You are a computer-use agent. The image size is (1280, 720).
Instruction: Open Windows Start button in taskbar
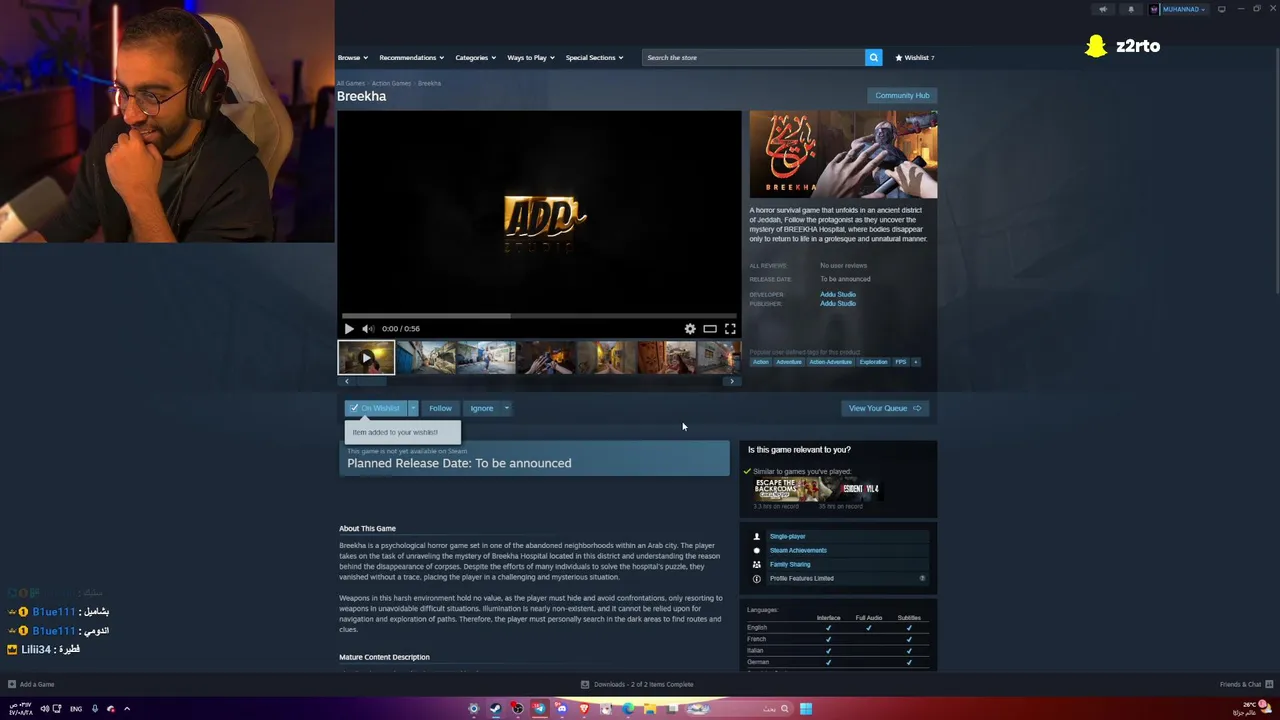point(806,709)
